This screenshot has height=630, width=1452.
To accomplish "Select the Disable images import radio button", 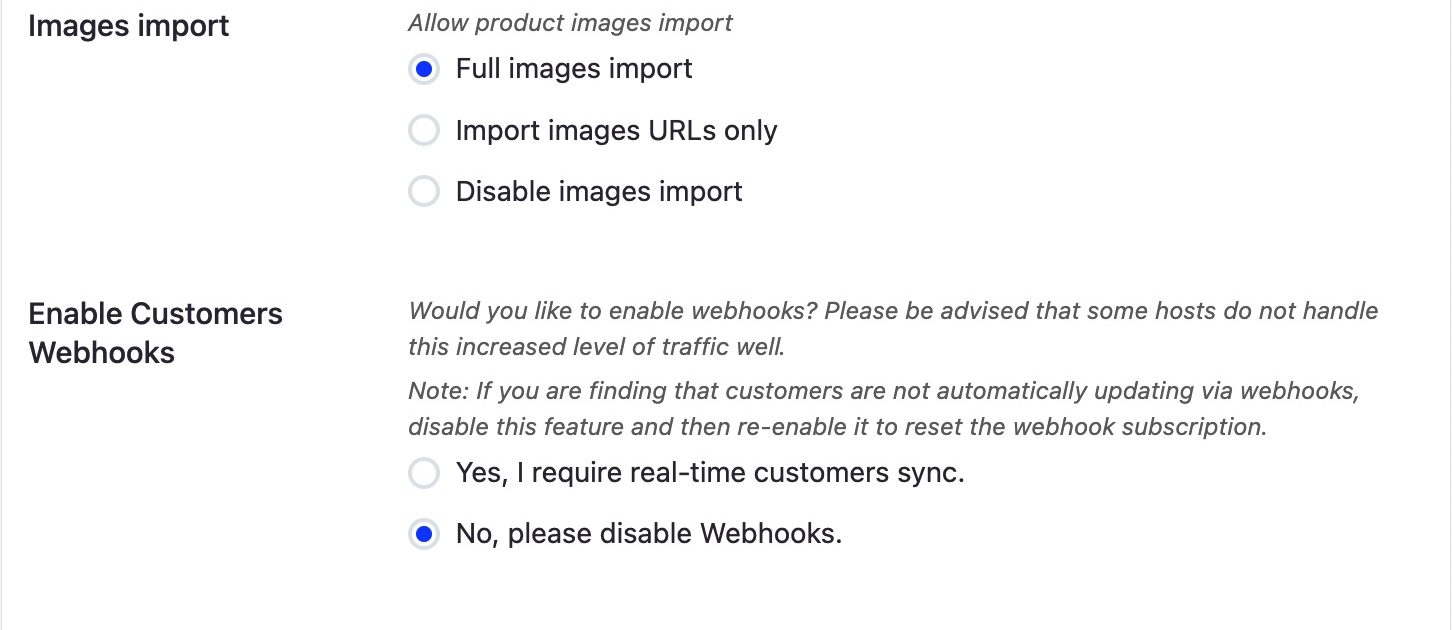I will pyautogui.click(x=424, y=192).
